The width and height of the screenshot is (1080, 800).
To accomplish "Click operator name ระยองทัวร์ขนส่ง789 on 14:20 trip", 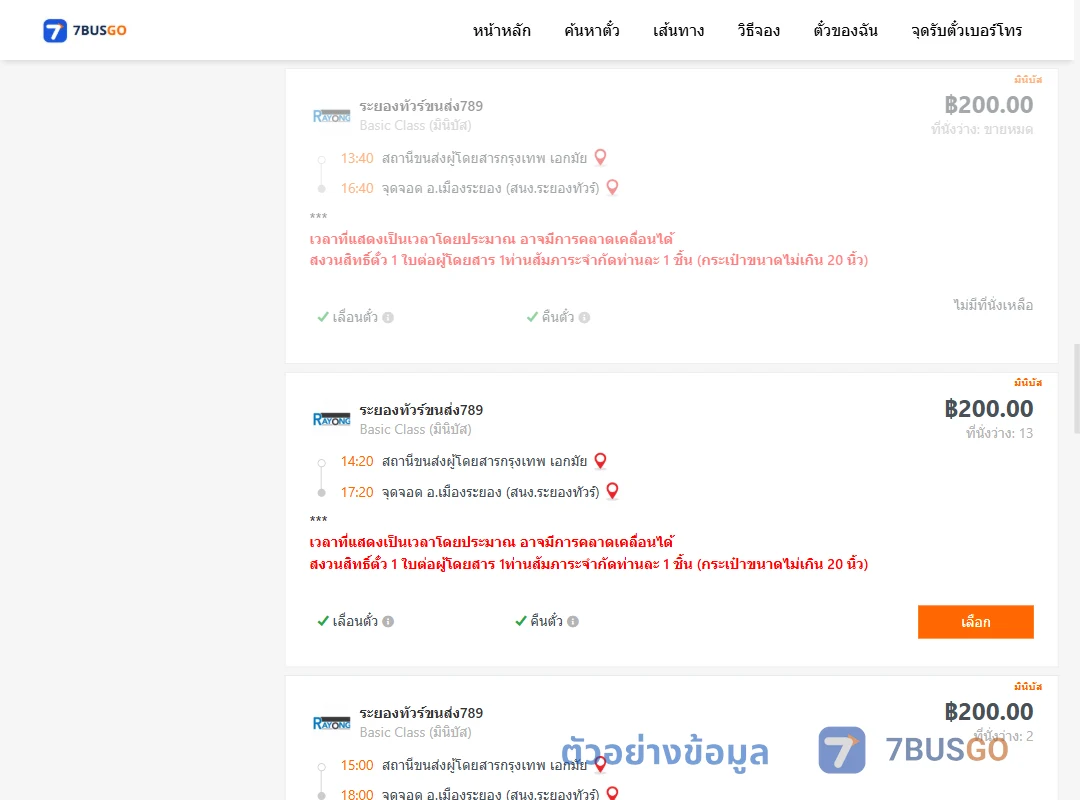I will 421,409.
